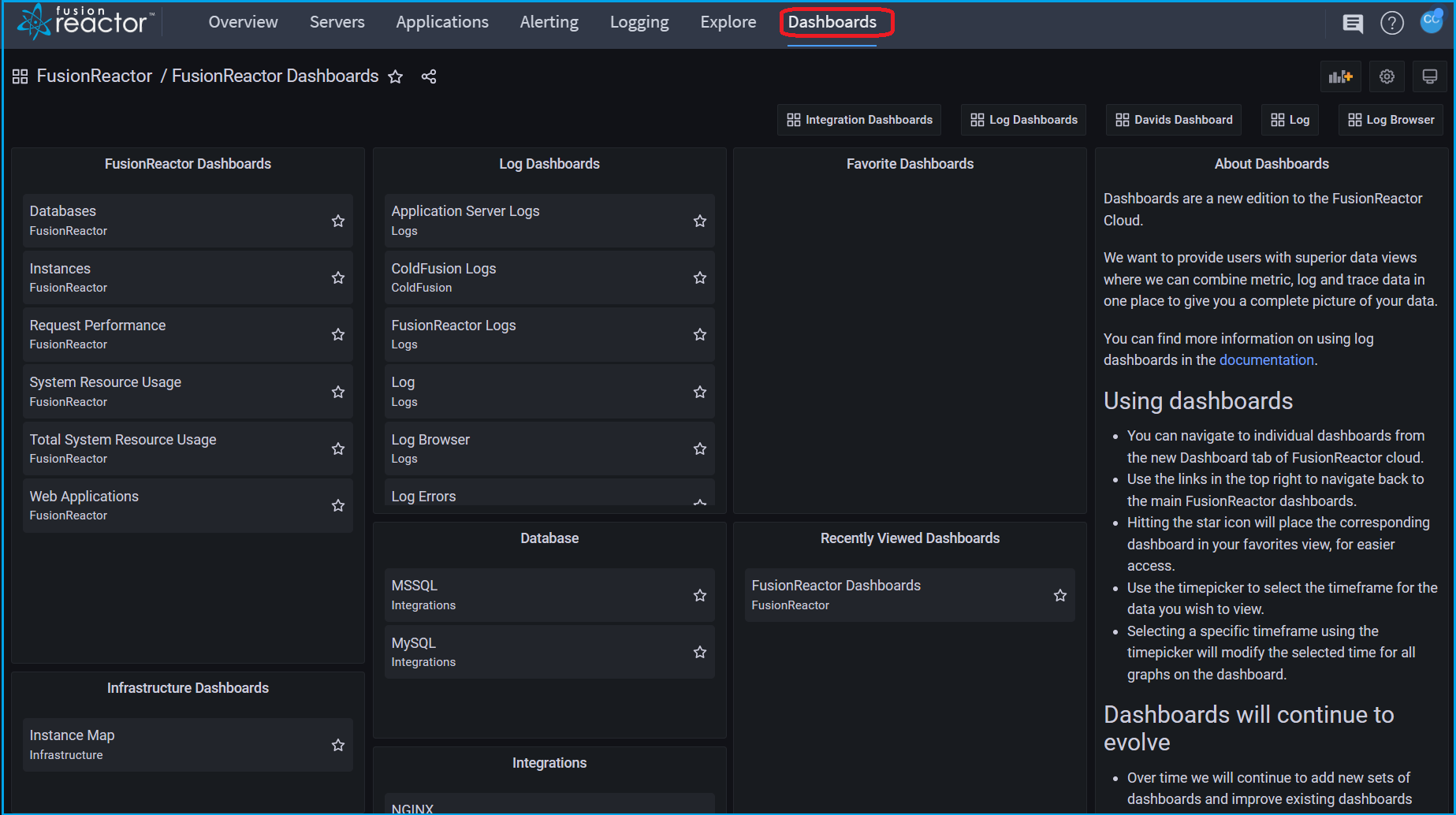Go to the Overview tab
Image resolution: width=1456 pixels, height=815 pixels.
coord(243,22)
